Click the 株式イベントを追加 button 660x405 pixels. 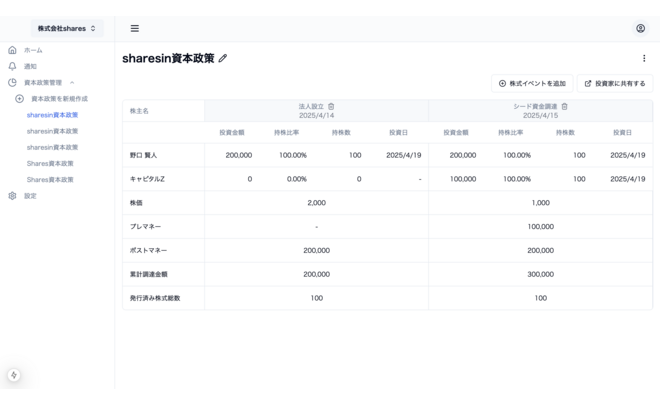(x=532, y=84)
